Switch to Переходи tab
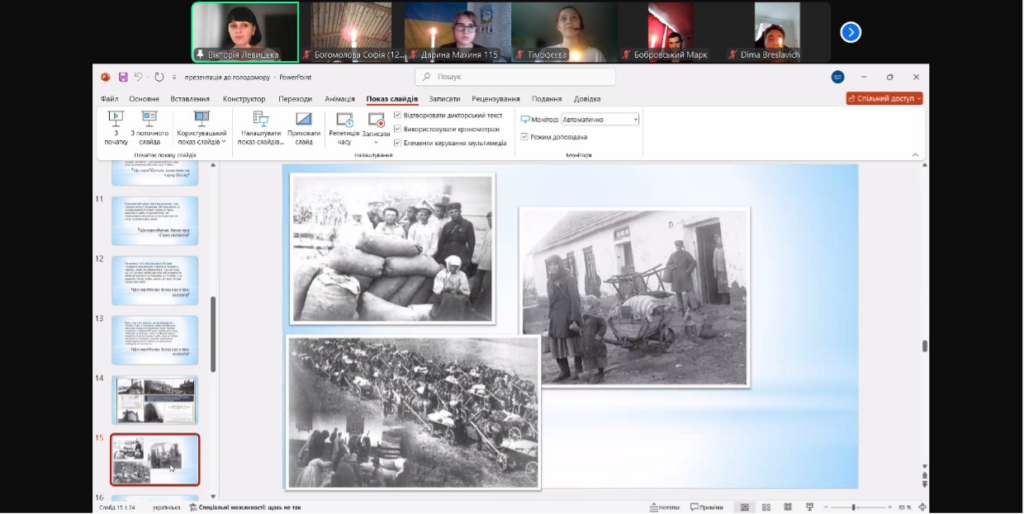Viewport: 1024px width, 514px height. point(295,99)
